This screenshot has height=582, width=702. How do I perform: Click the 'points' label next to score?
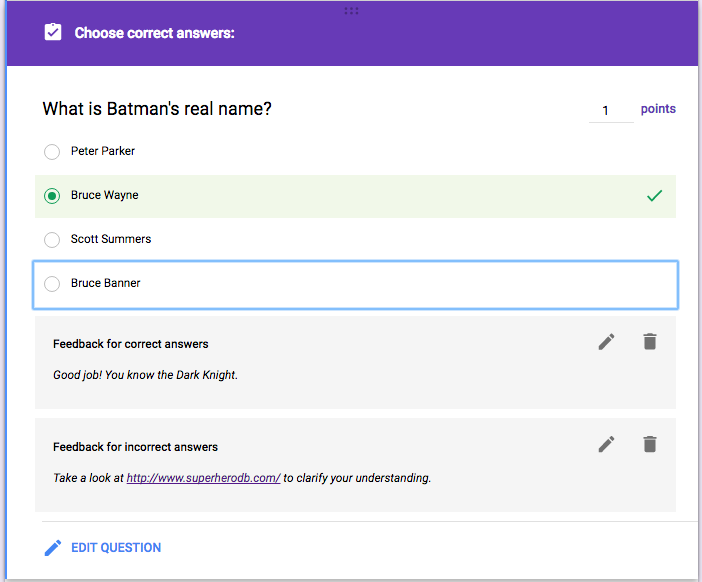pos(658,109)
